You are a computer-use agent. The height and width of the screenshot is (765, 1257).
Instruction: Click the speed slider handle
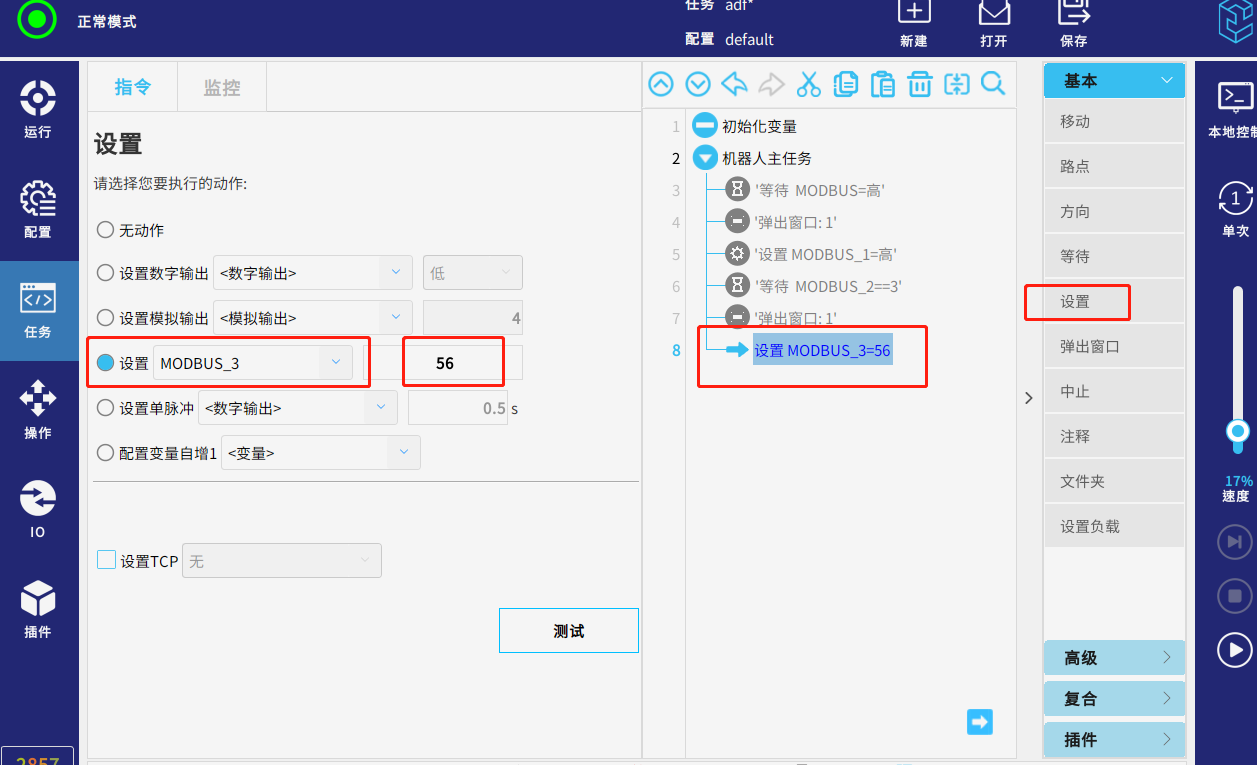click(x=1238, y=432)
